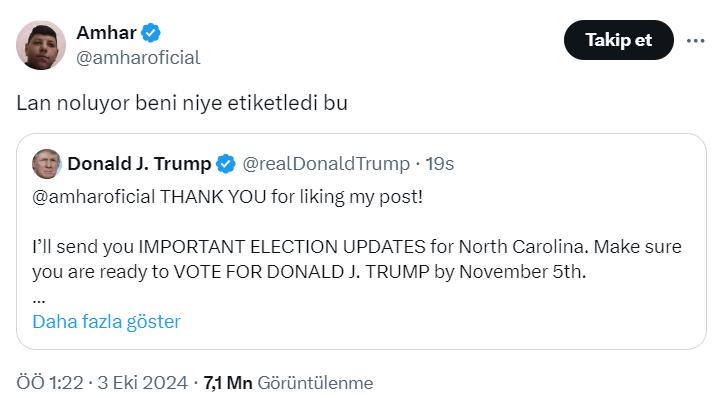The width and height of the screenshot is (719, 398).
Task: Click the Amhar display name
Action: click(106, 33)
